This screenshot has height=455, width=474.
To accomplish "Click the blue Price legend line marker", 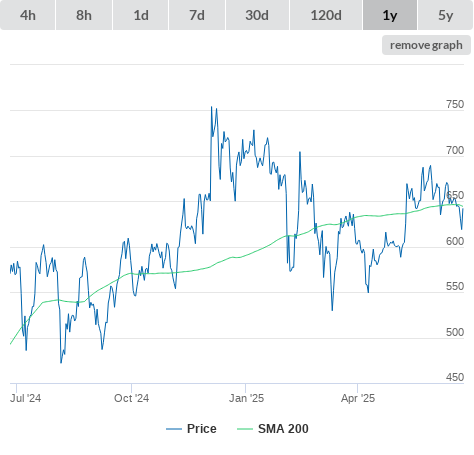I will tap(174, 429).
